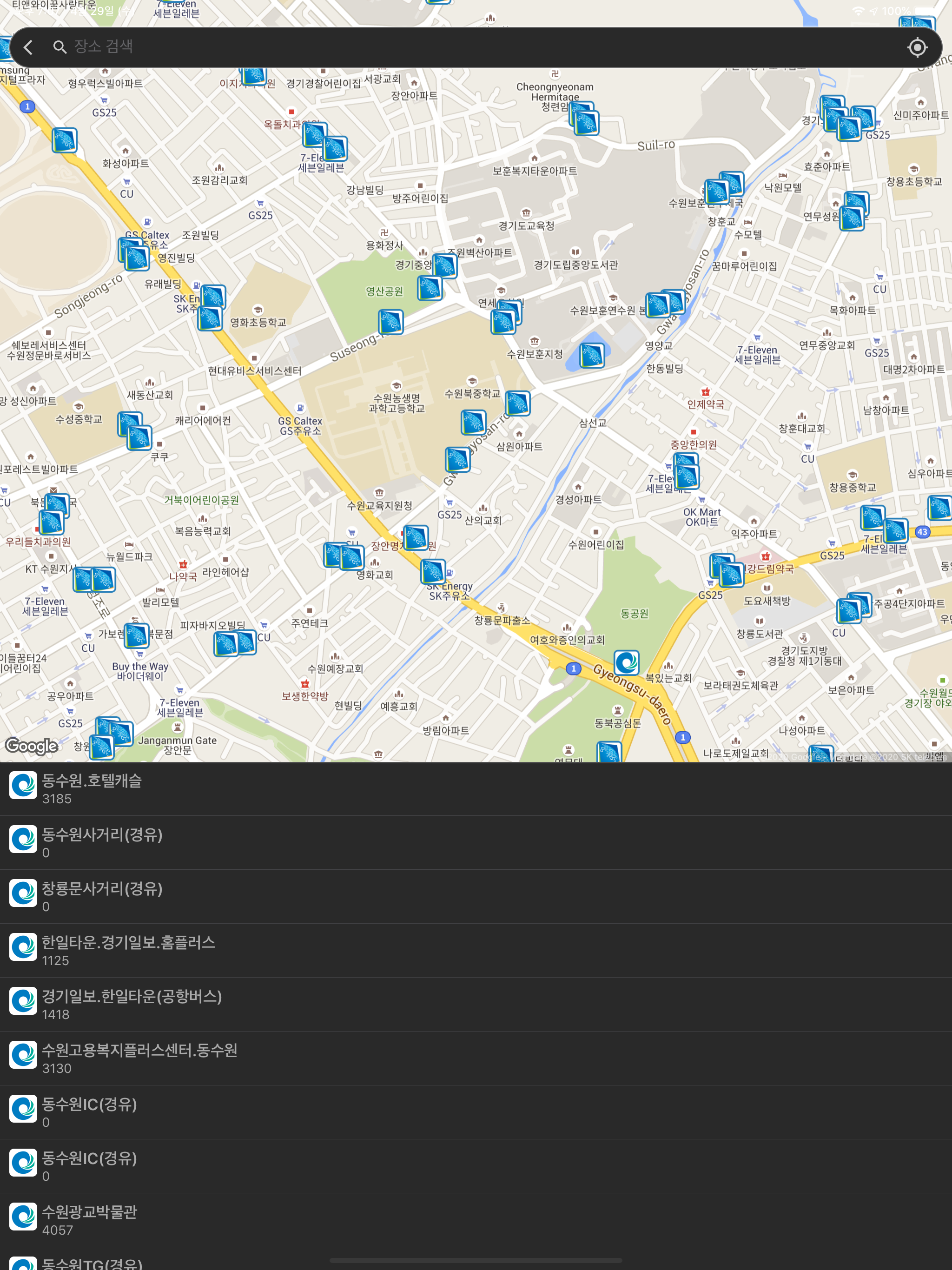Tap the 수원광교박물관 row bus icon

tap(24, 1217)
